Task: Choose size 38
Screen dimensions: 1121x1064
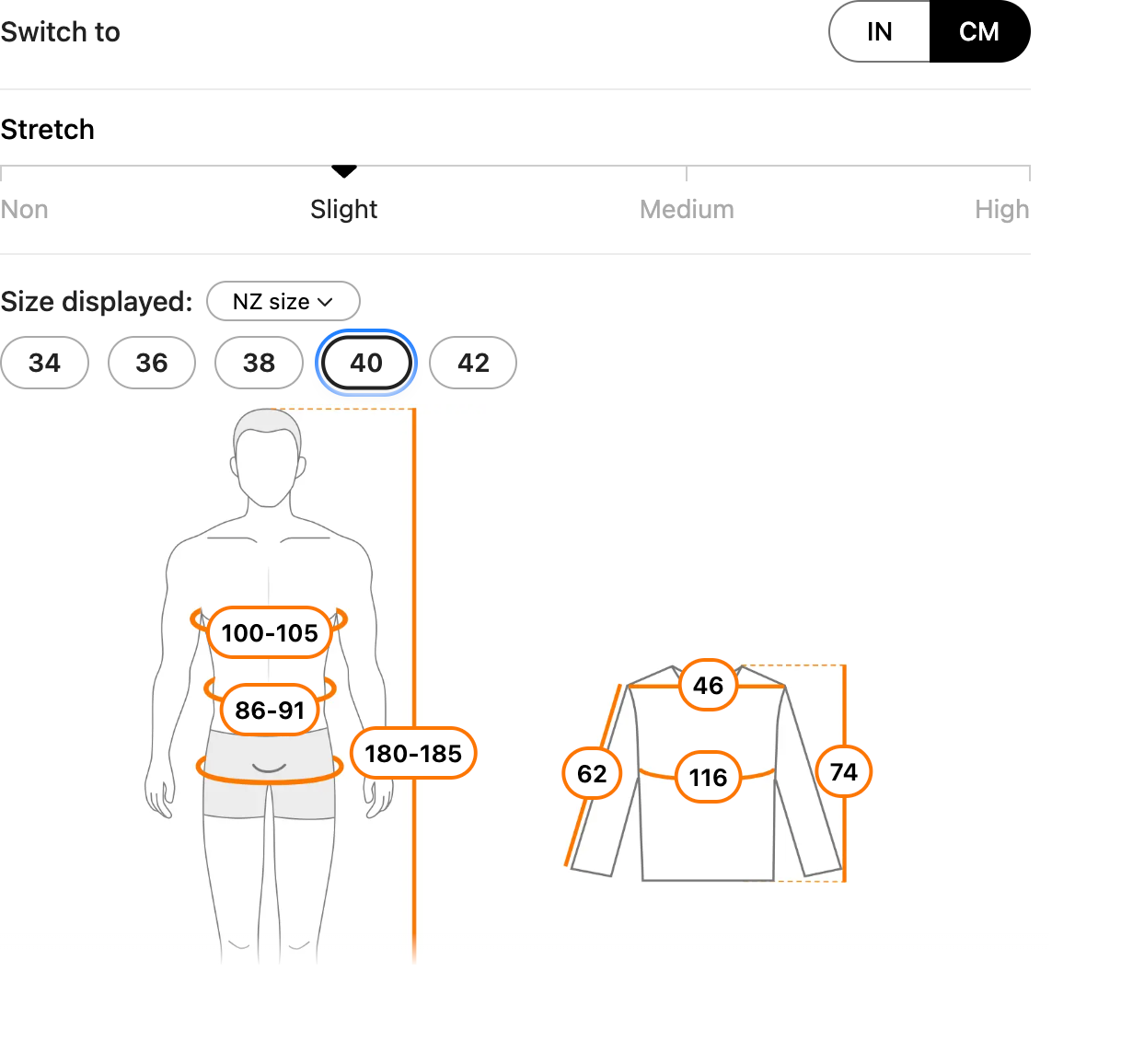Action: click(259, 363)
